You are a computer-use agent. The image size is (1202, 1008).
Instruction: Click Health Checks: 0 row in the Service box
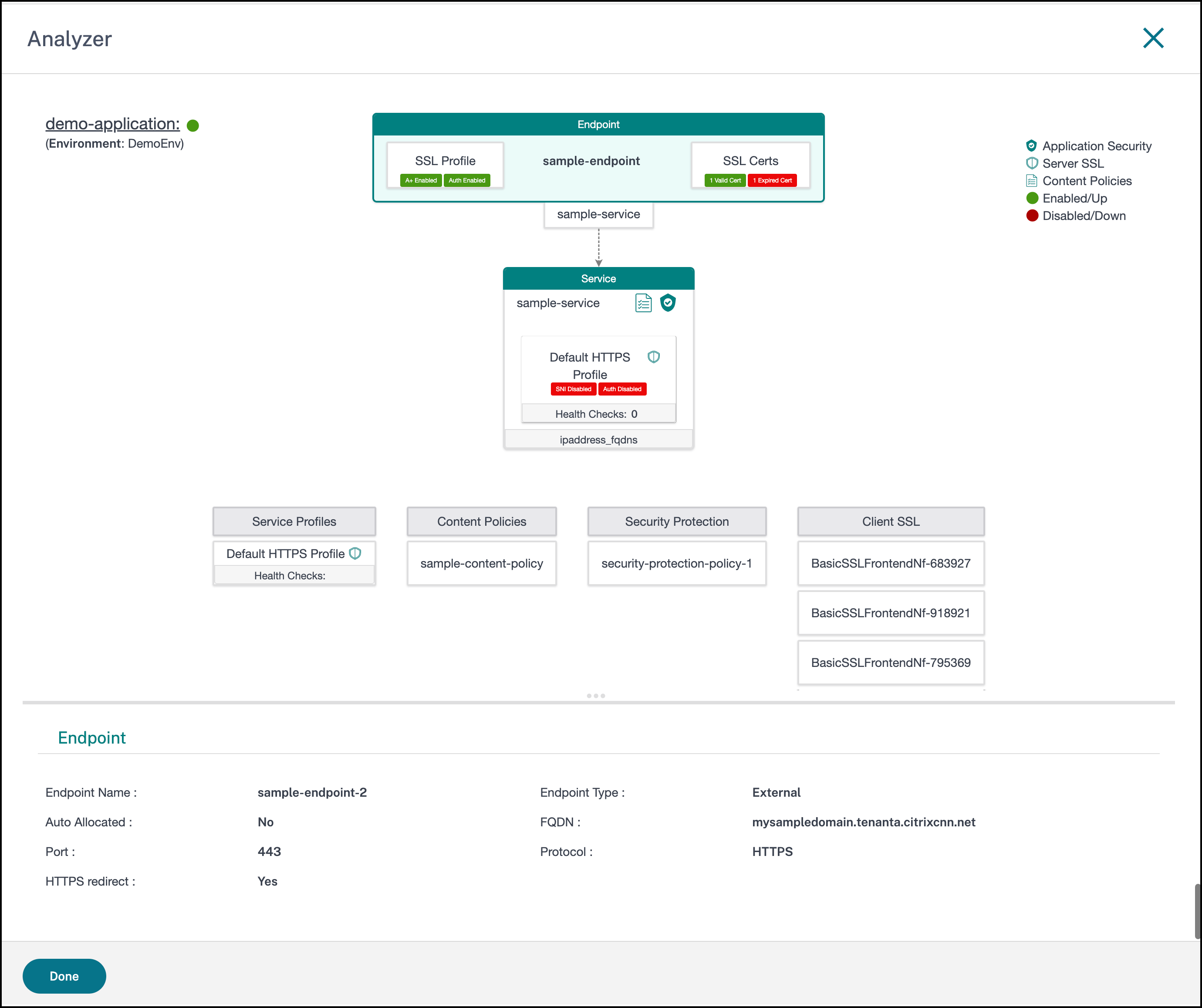(x=598, y=414)
